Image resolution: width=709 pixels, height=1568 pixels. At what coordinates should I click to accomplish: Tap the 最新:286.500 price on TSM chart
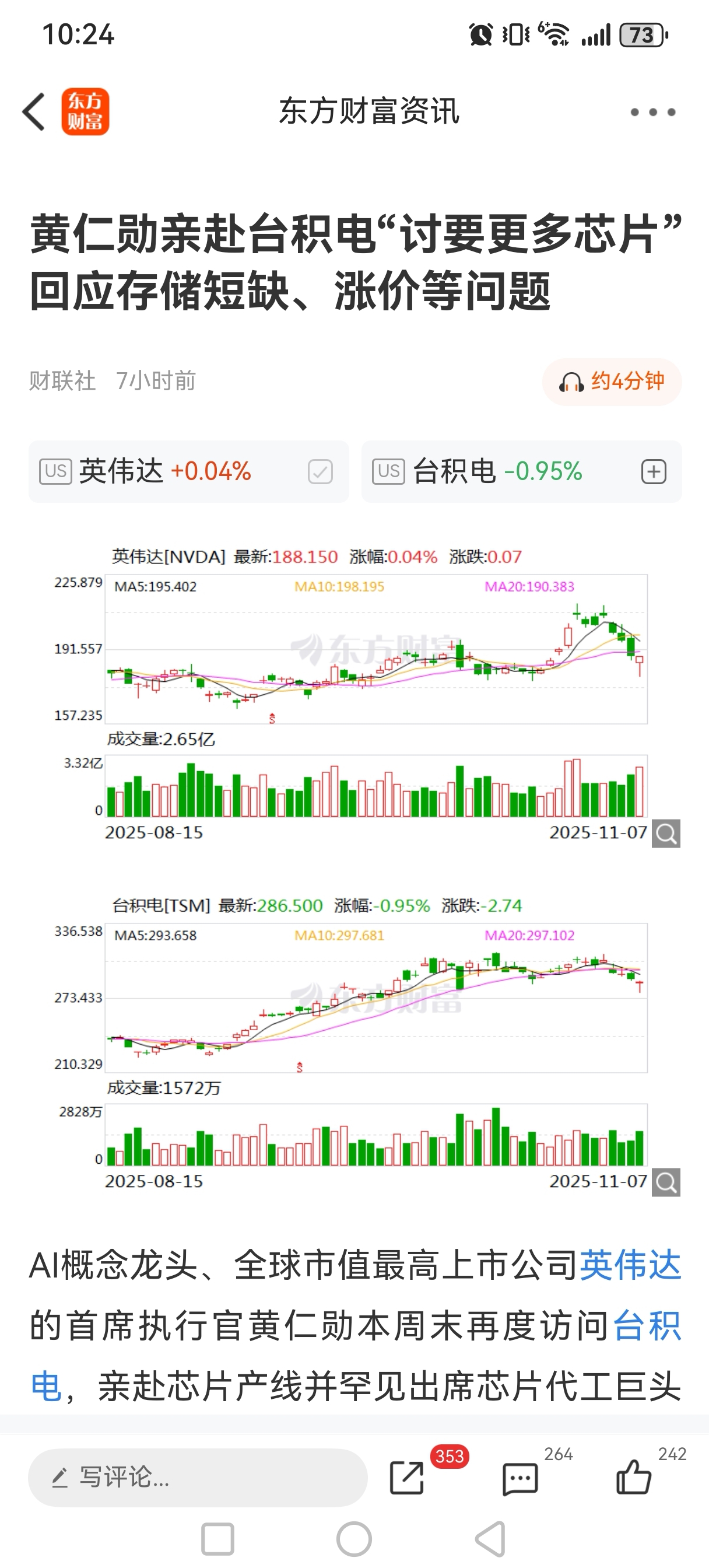pos(271,906)
